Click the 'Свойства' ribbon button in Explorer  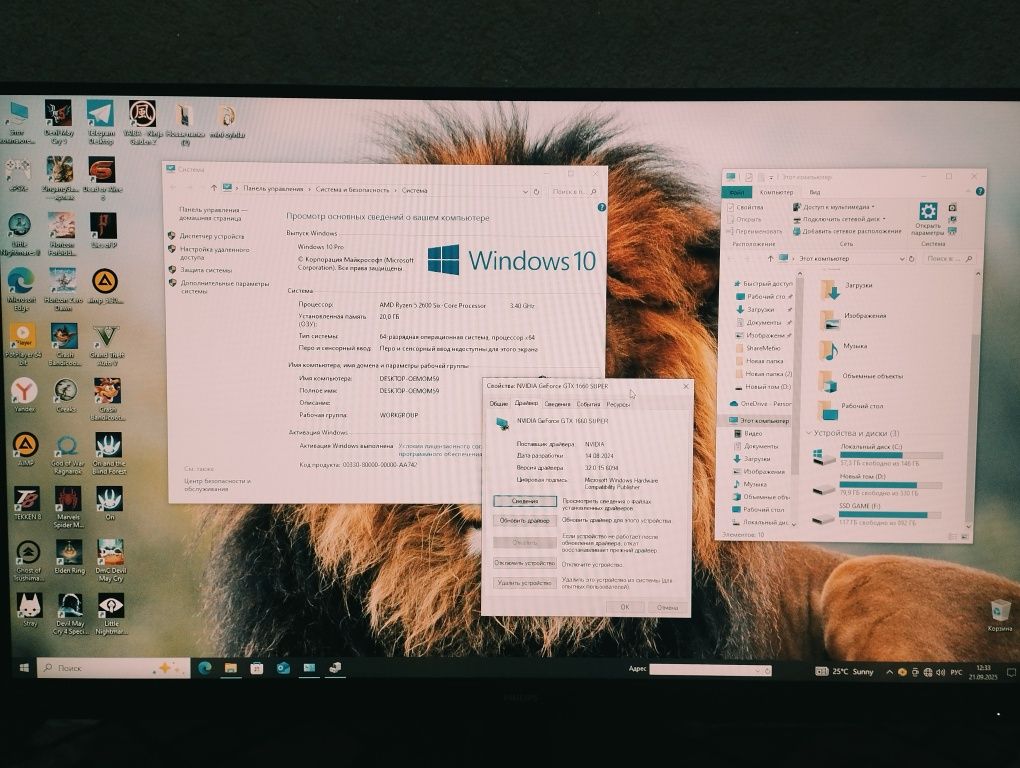744,207
